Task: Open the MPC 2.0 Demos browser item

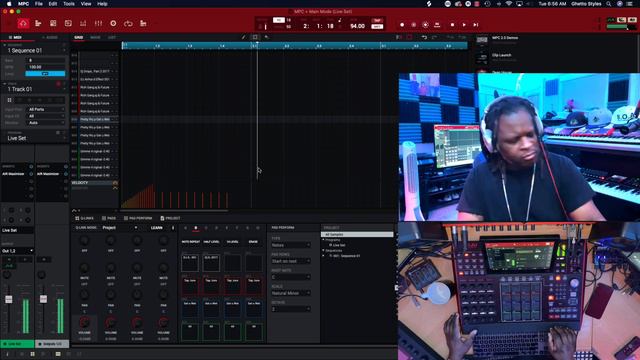Action: pos(505,38)
